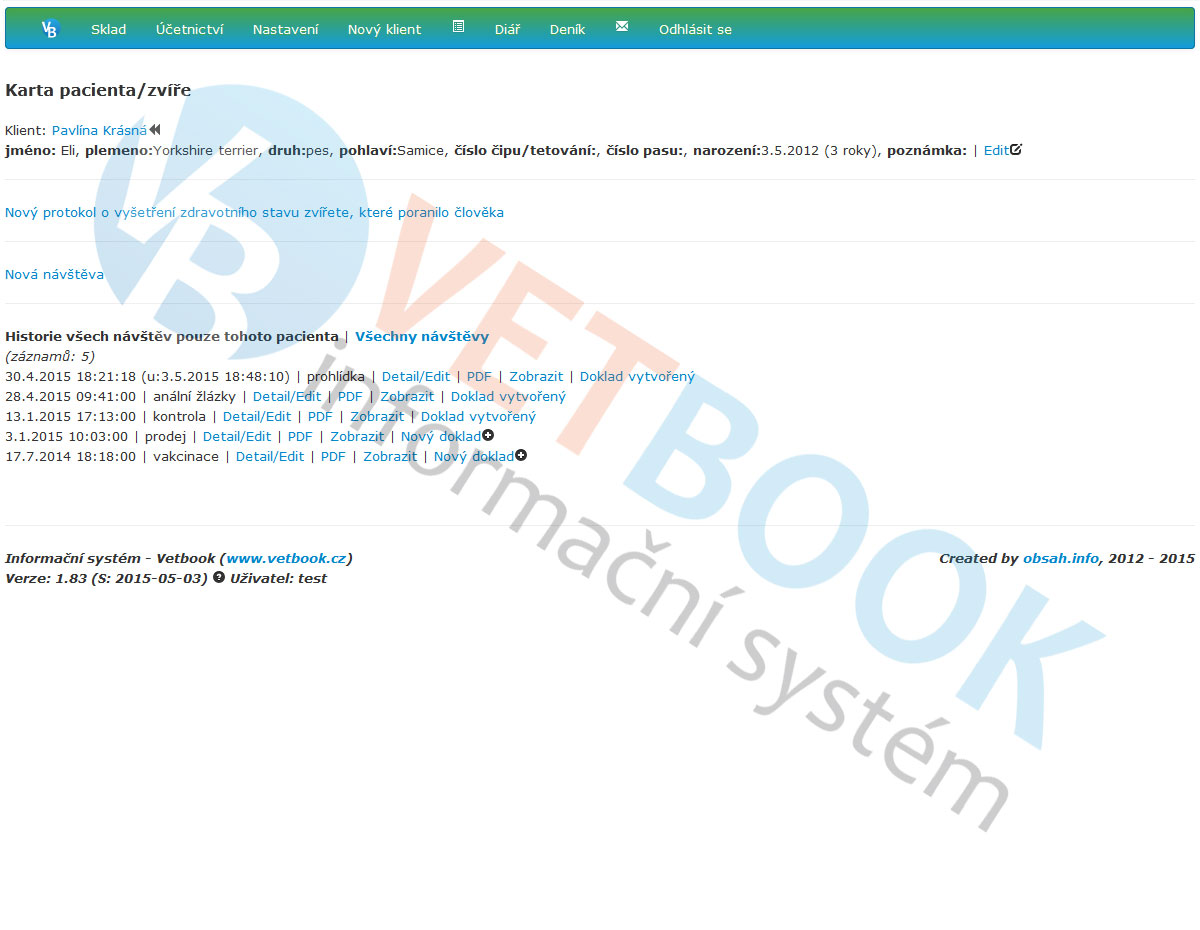Open the Sklad menu

[108, 29]
